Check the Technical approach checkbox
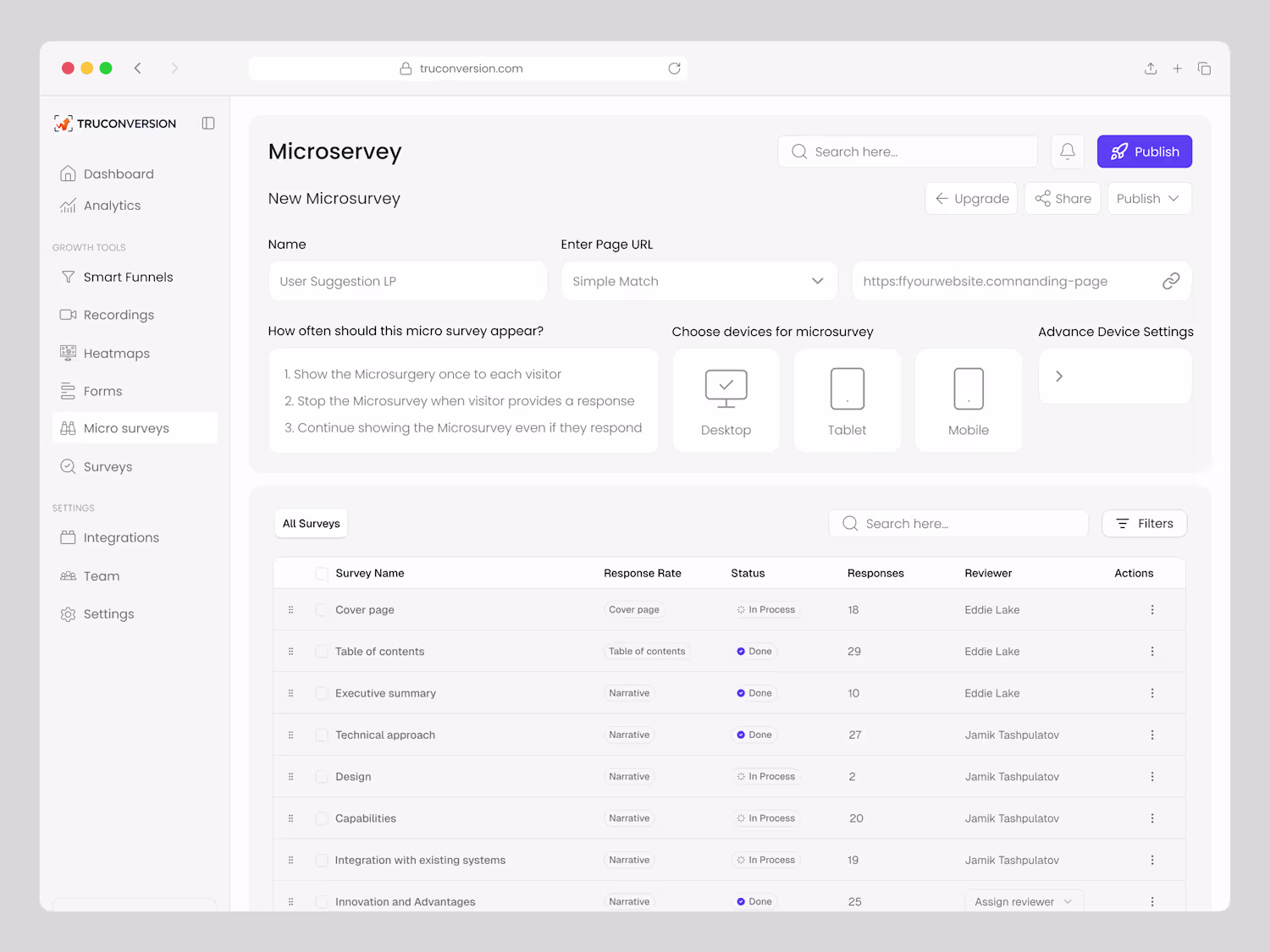 (322, 735)
